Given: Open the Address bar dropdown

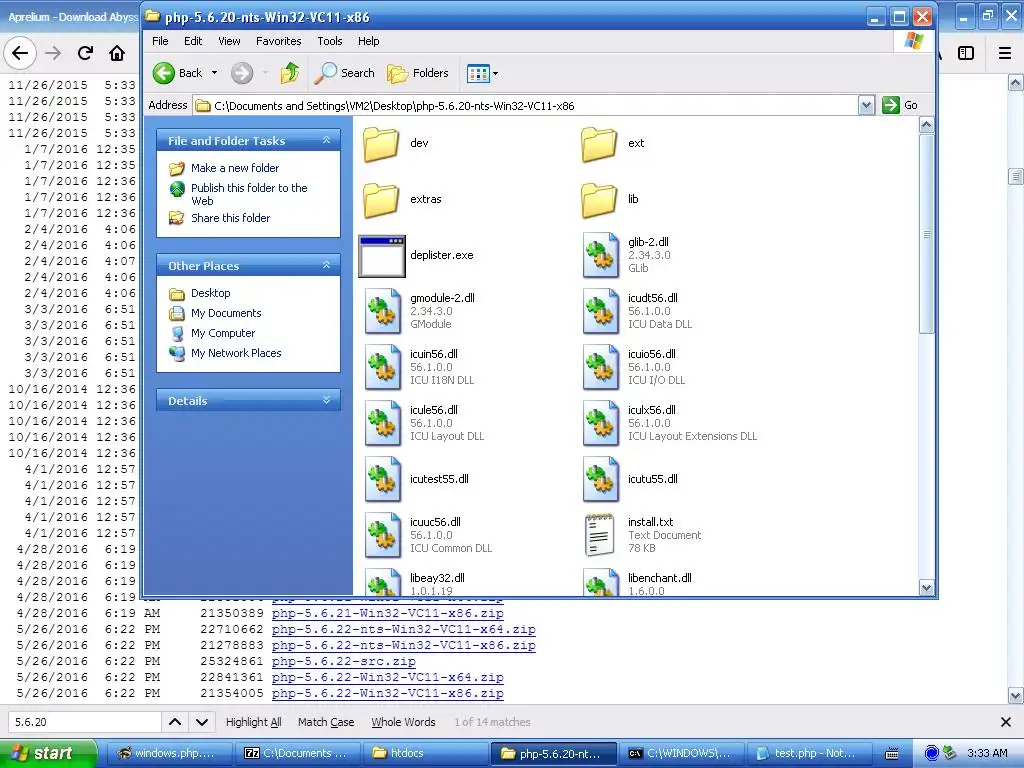Looking at the screenshot, I should (x=866, y=105).
